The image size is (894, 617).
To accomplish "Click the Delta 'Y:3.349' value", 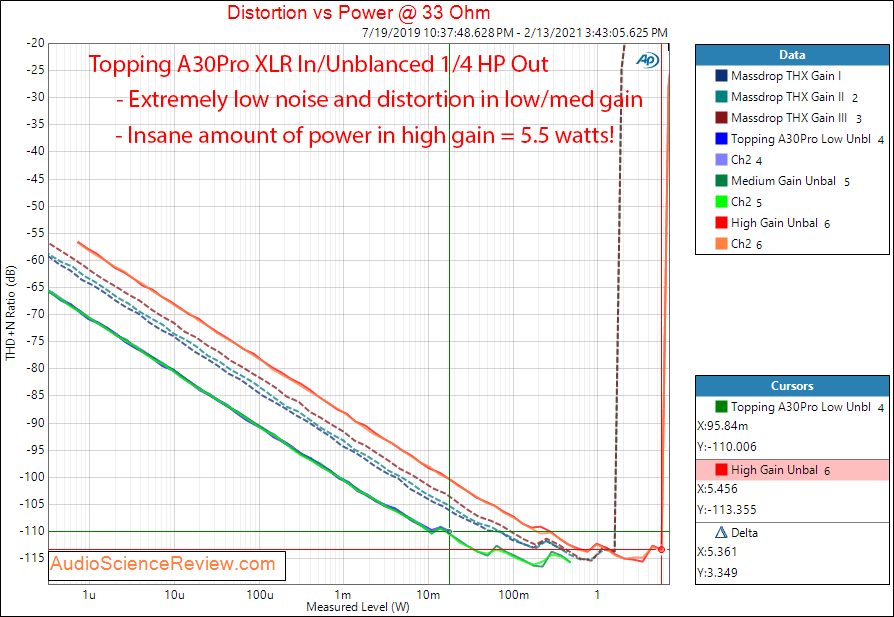I will (717, 572).
